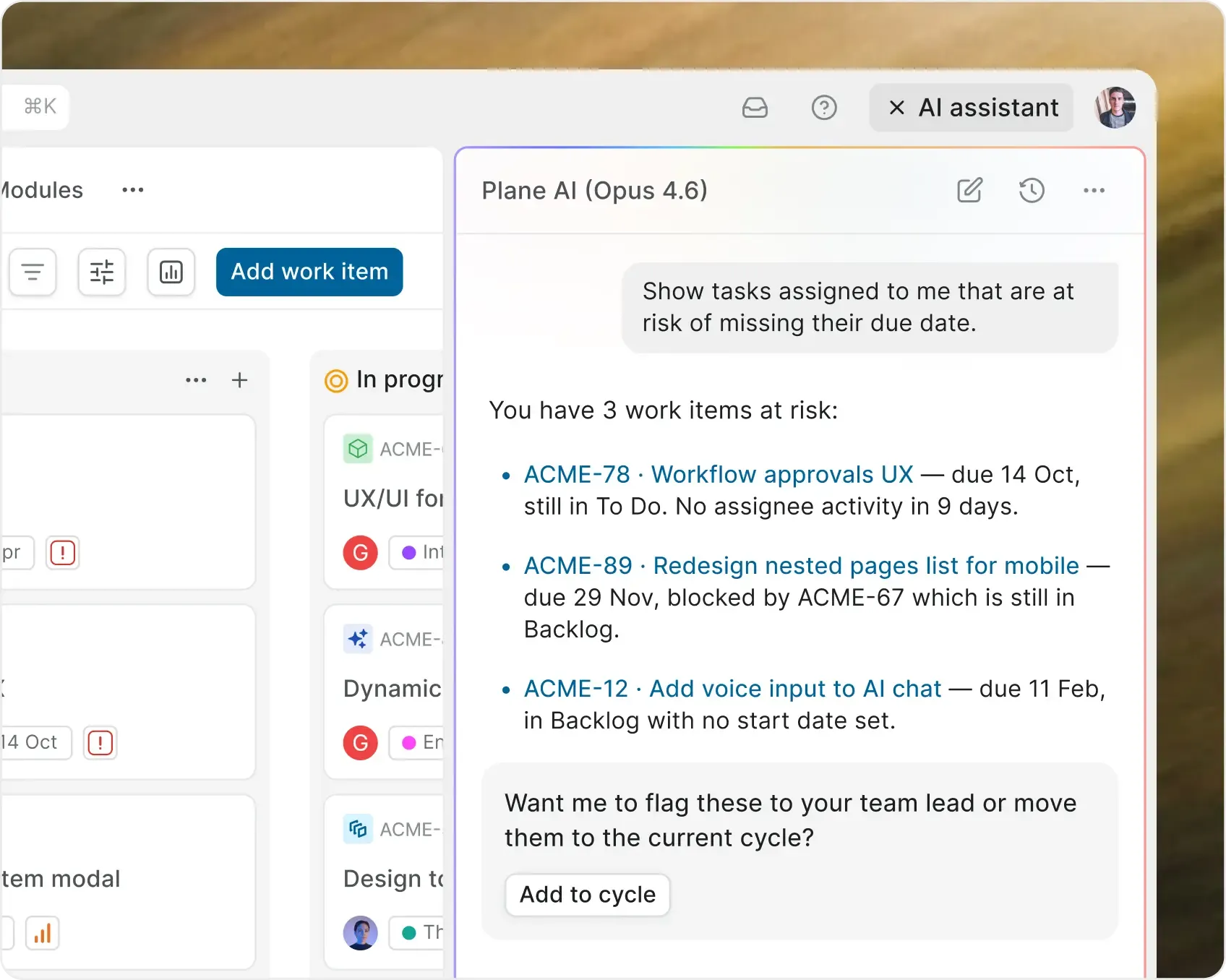Click urgent priority icon on the top-left card
Image resolution: width=1226 pixels, height=980 pixels.
(x=63, y=553)
